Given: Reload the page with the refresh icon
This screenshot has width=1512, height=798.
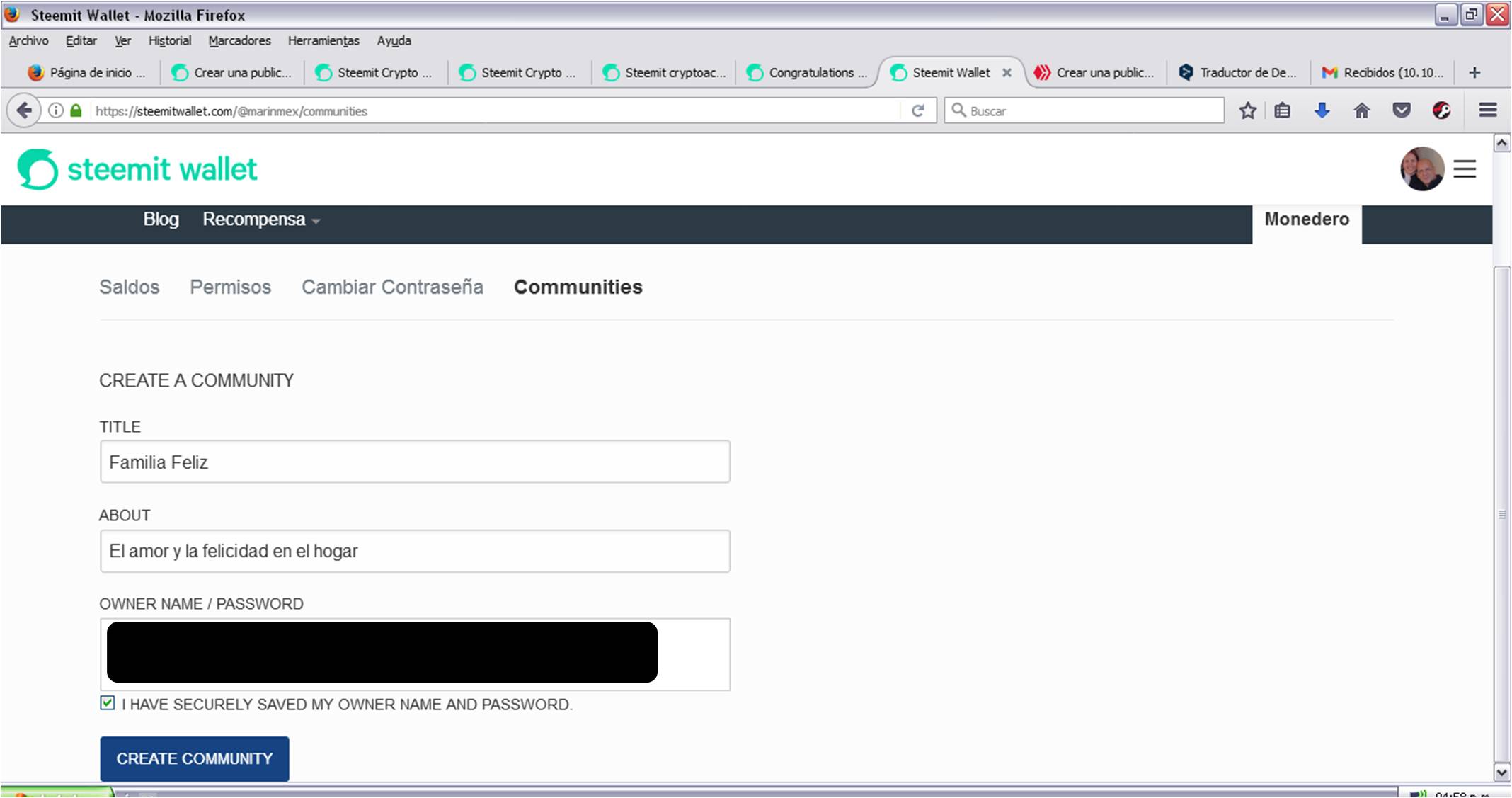Looking at the screenshot, I should coord(918,110).
